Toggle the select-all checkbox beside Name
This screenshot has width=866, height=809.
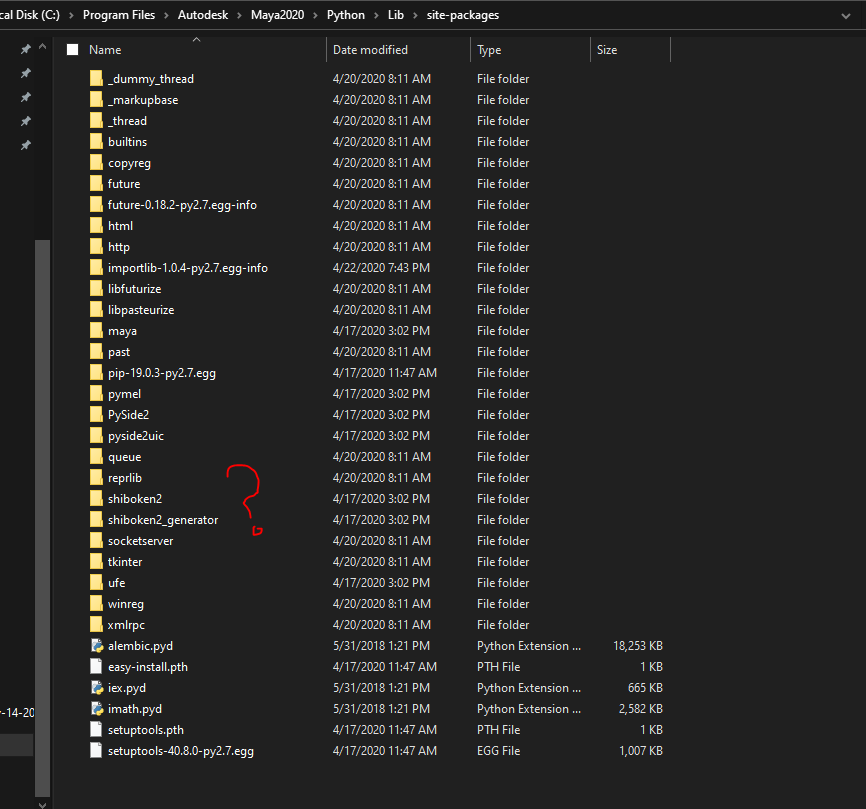pos(72,50)
